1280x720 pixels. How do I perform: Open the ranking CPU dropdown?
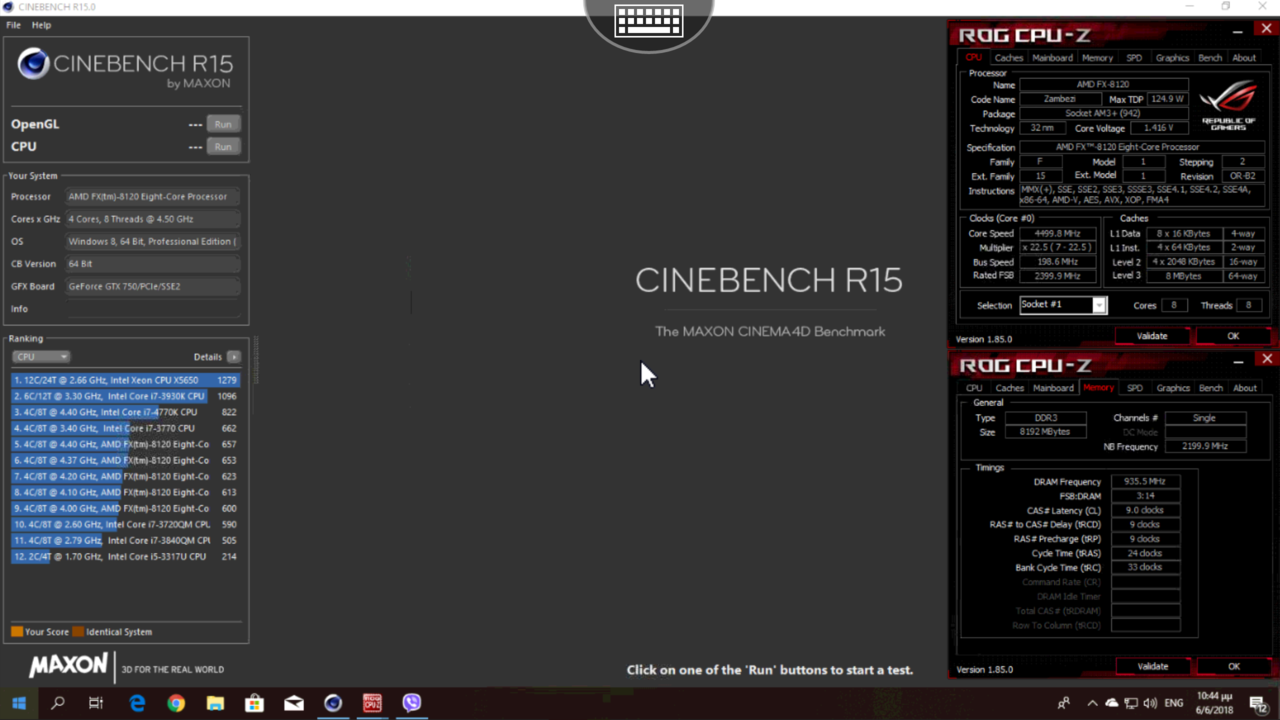point(40,356)
